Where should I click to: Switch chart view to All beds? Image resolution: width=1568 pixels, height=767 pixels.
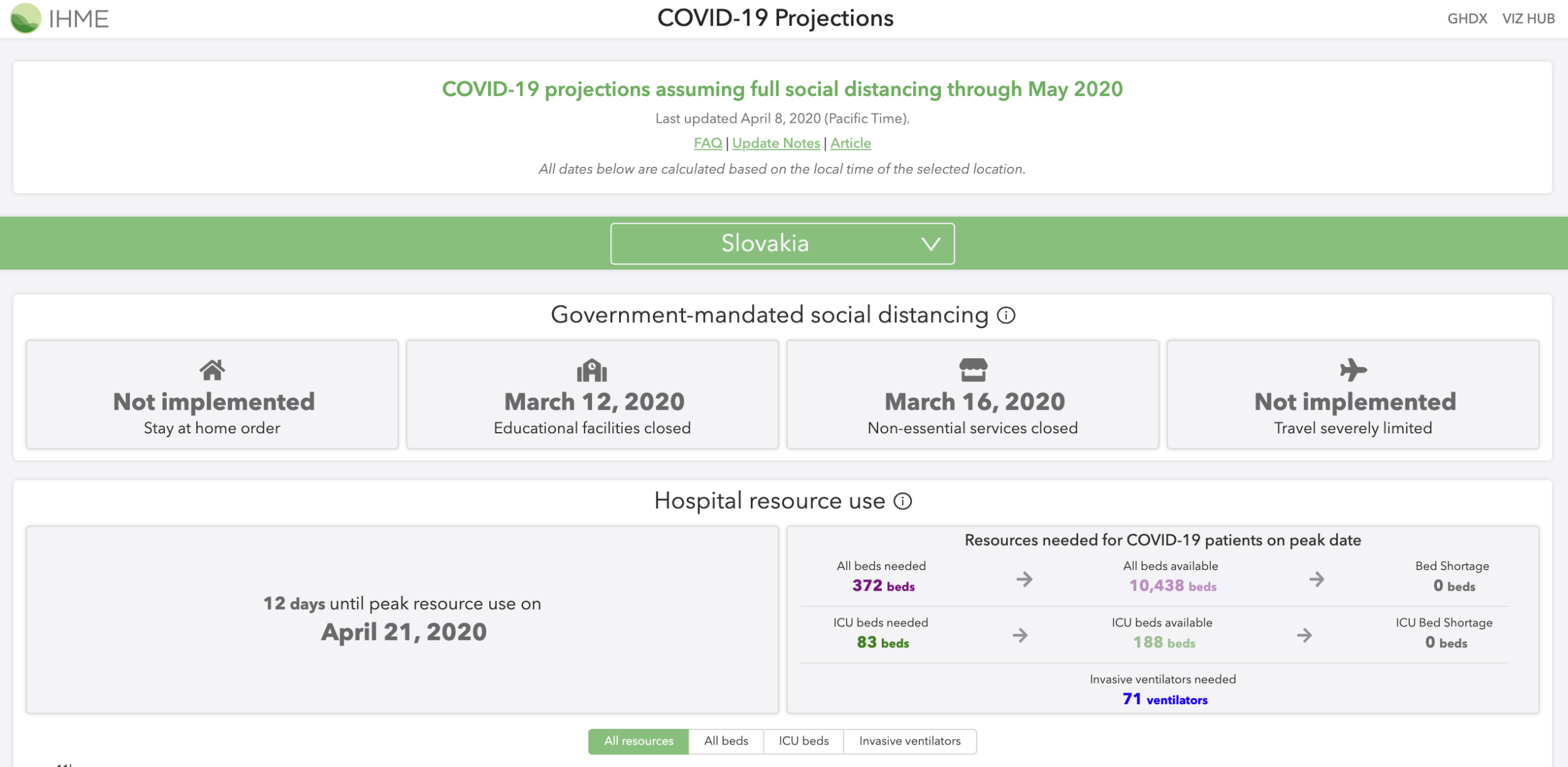click(x=726, y=741)
